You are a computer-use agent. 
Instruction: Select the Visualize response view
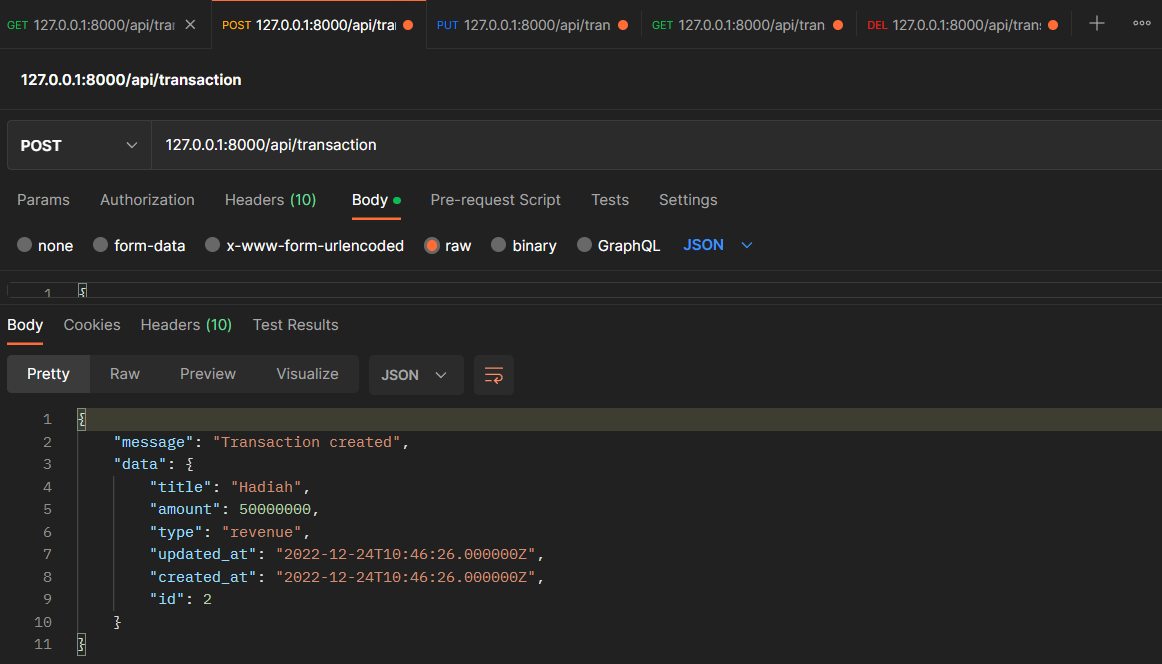[308, 374]
